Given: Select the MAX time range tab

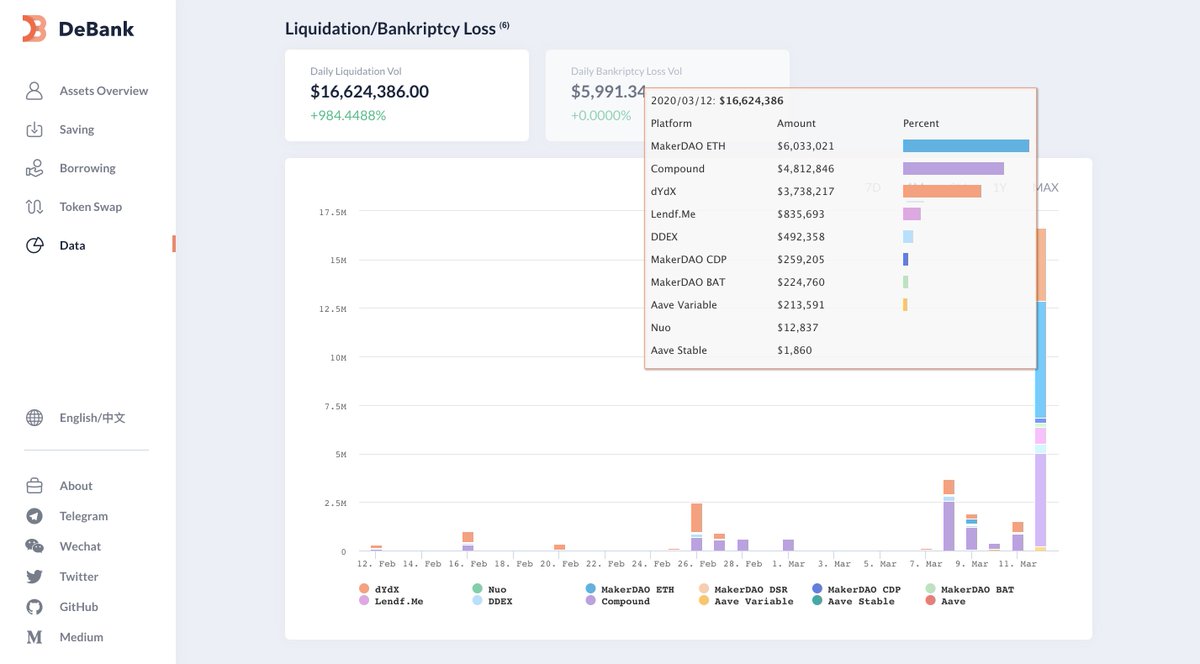Looking at the screenshot, I should click(x=1046, y=188).
